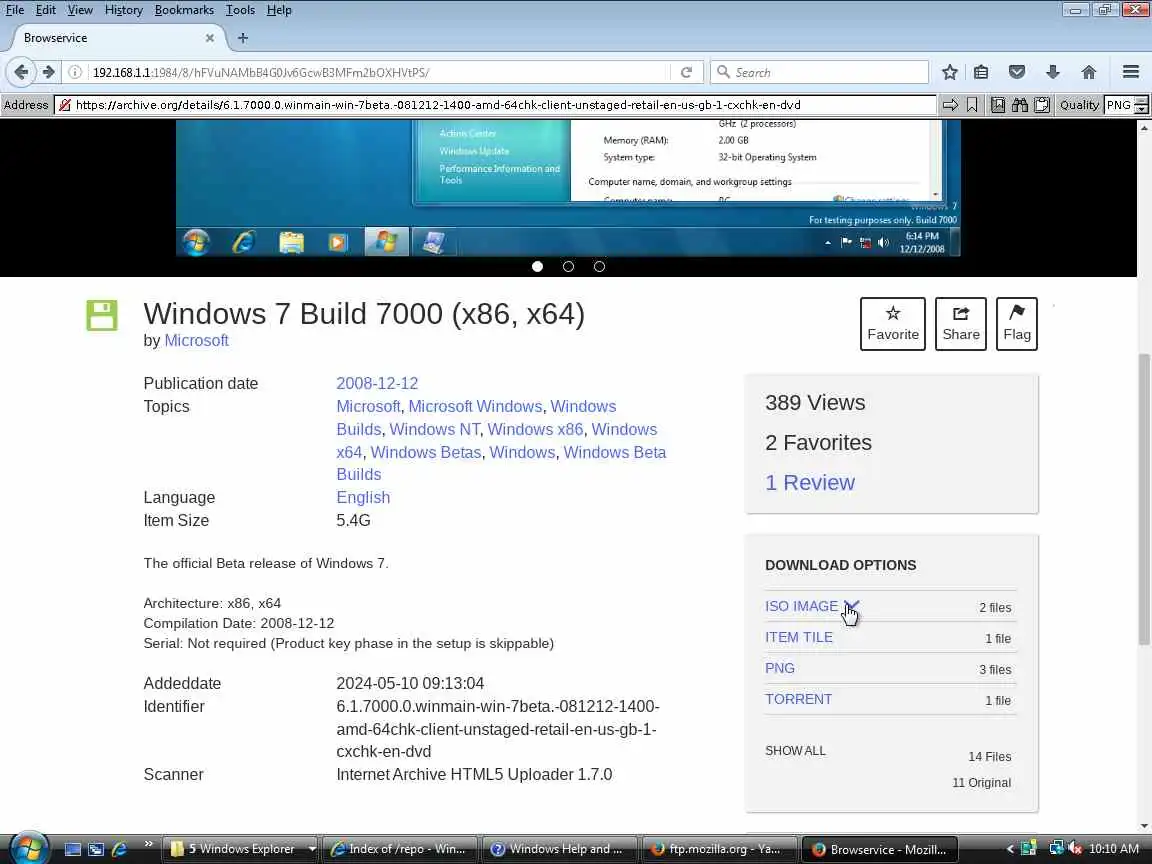
Task: Click the forward navigation arrow
Action: pyautogui.click(x=48, y=72)
